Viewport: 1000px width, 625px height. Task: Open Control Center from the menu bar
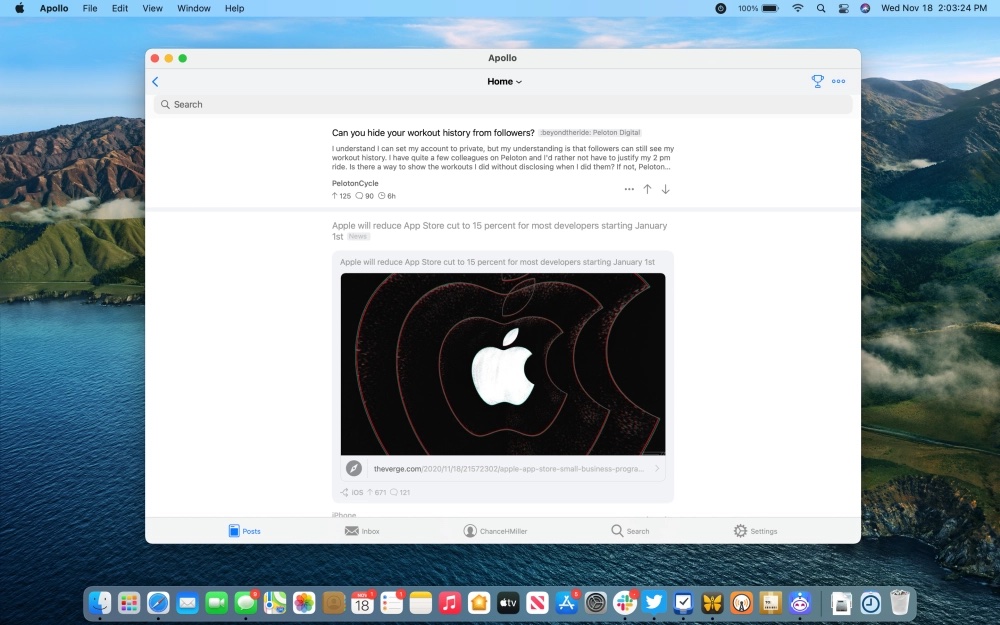(843, 8)
